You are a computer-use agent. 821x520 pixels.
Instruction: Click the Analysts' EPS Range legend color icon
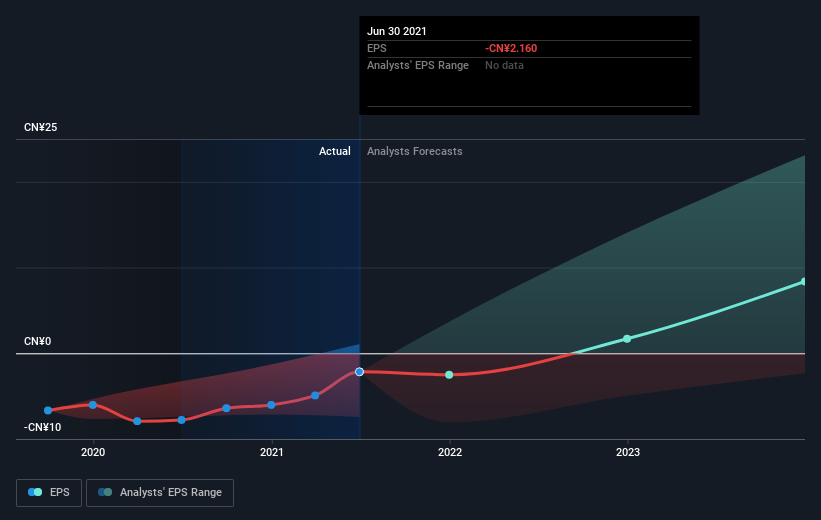(x=105, y=492)
